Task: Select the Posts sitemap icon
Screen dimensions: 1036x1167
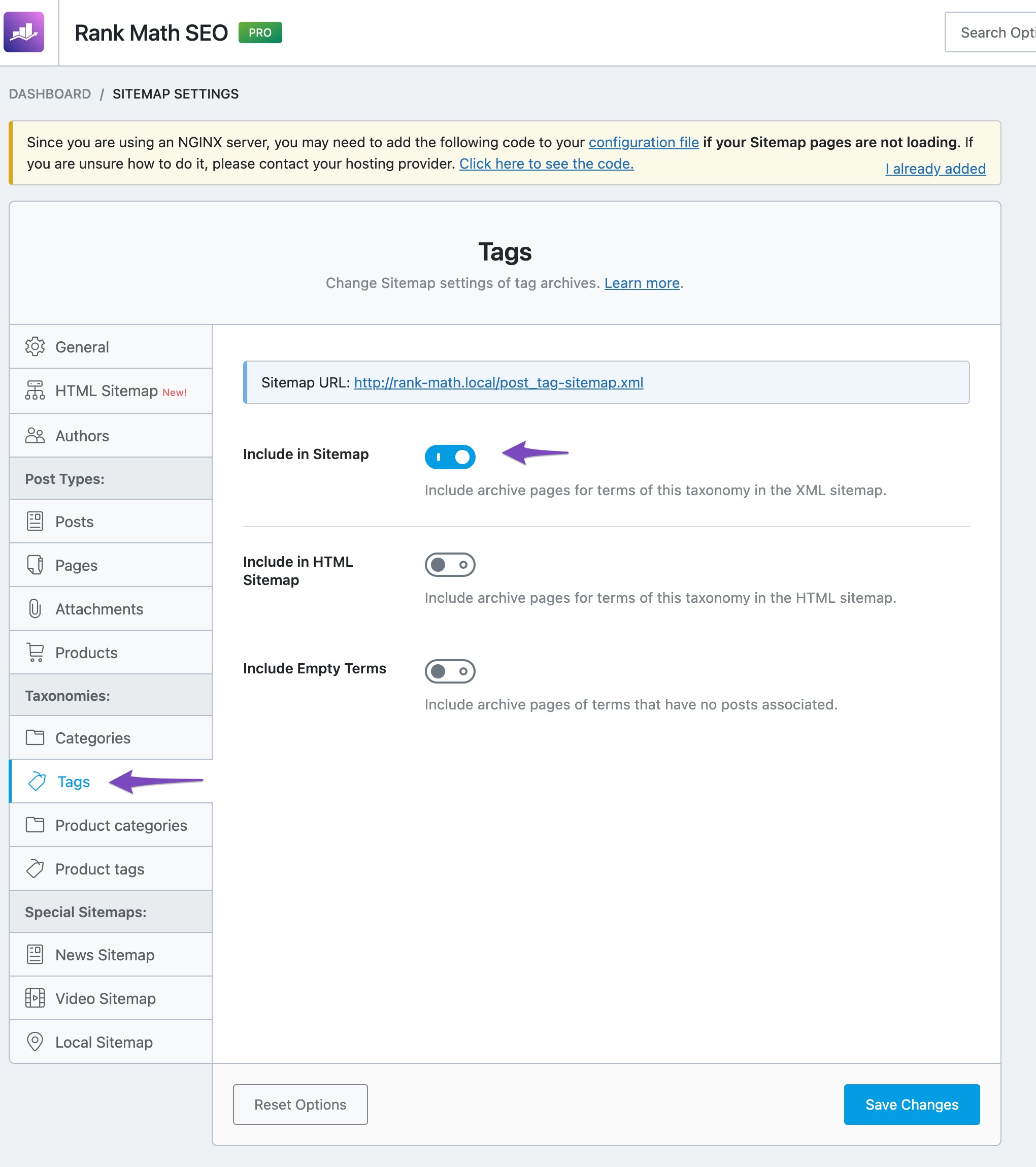Action: [x=34, y=520]
